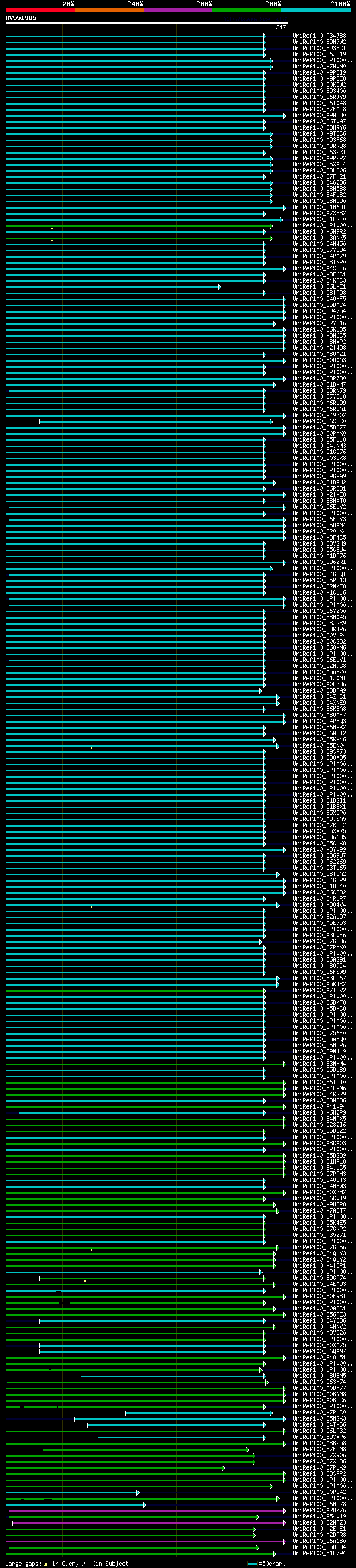This screenshot has width=356, height=1568.
Task: Select the UniRef100_C5XAE4 label
Action: [x=319, y=164]
